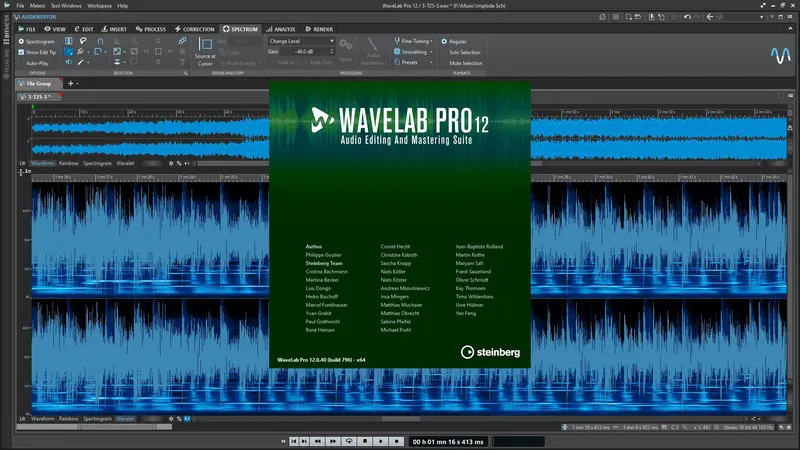Switch lower display to Spectrogram view

click(x=97, y=419)
